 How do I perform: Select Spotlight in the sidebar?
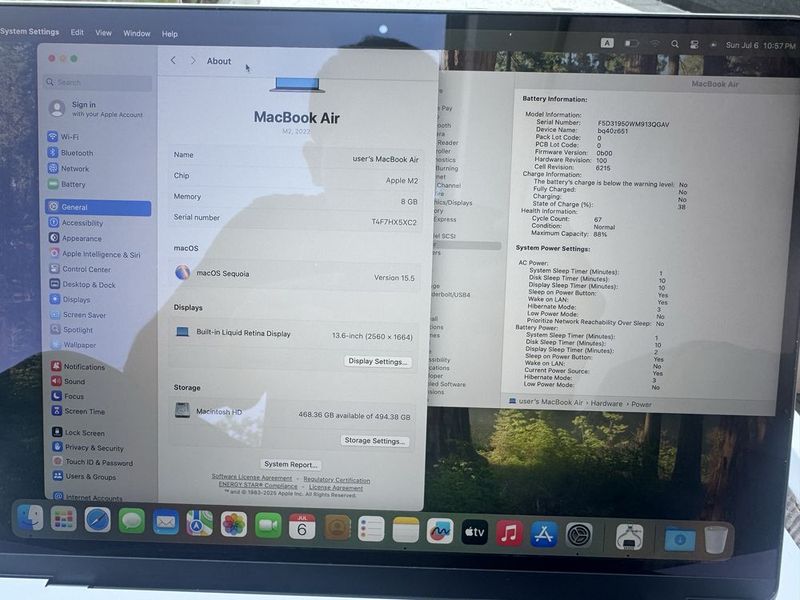coord(72,330)
